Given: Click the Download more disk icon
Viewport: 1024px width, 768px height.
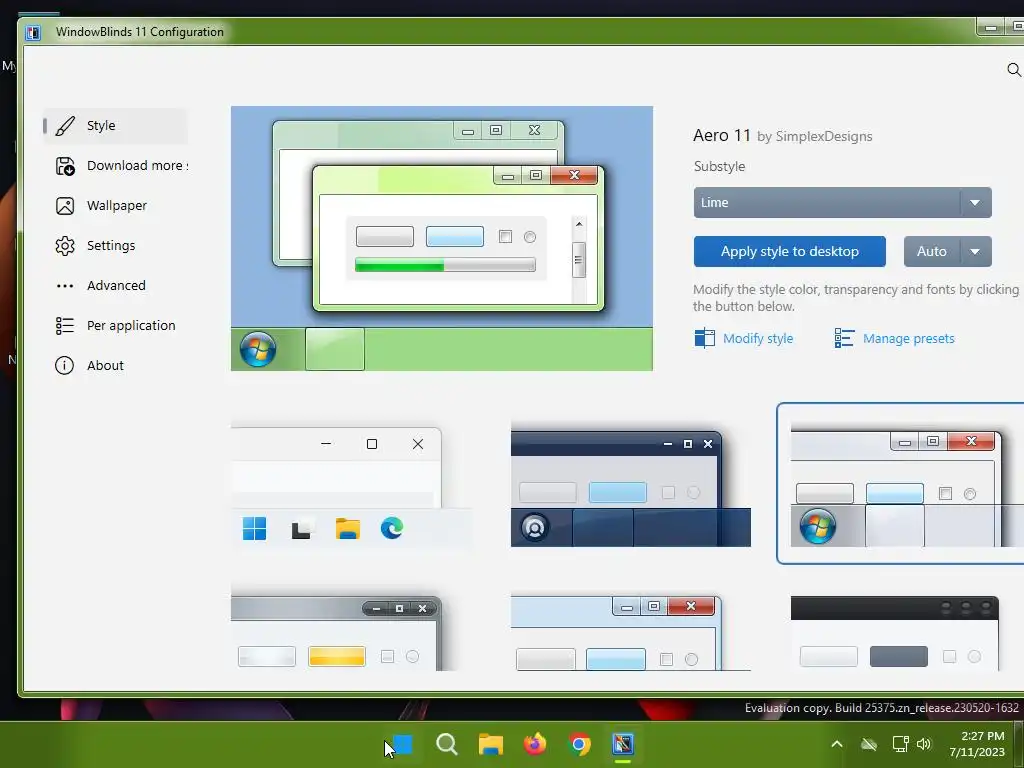Looking at the screenshot, I should pyautogui.click(x=65, y=166).
